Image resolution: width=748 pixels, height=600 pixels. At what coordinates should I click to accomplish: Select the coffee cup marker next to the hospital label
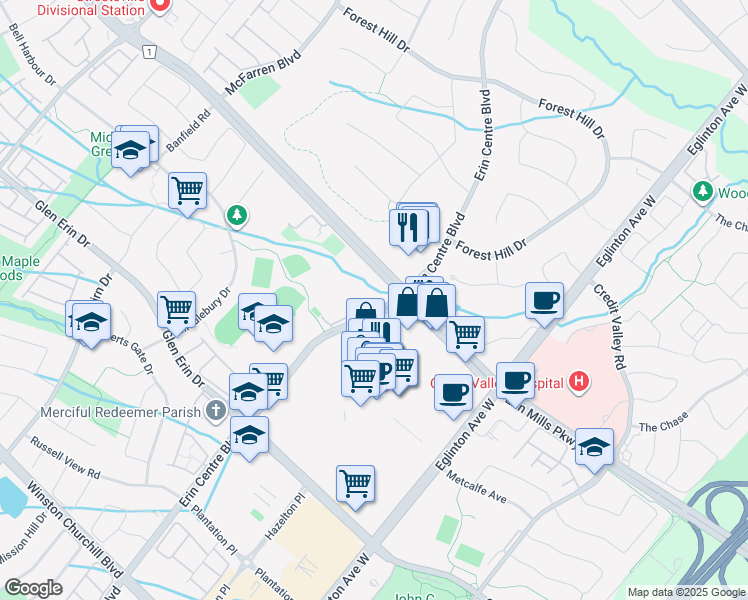point(515,382)
